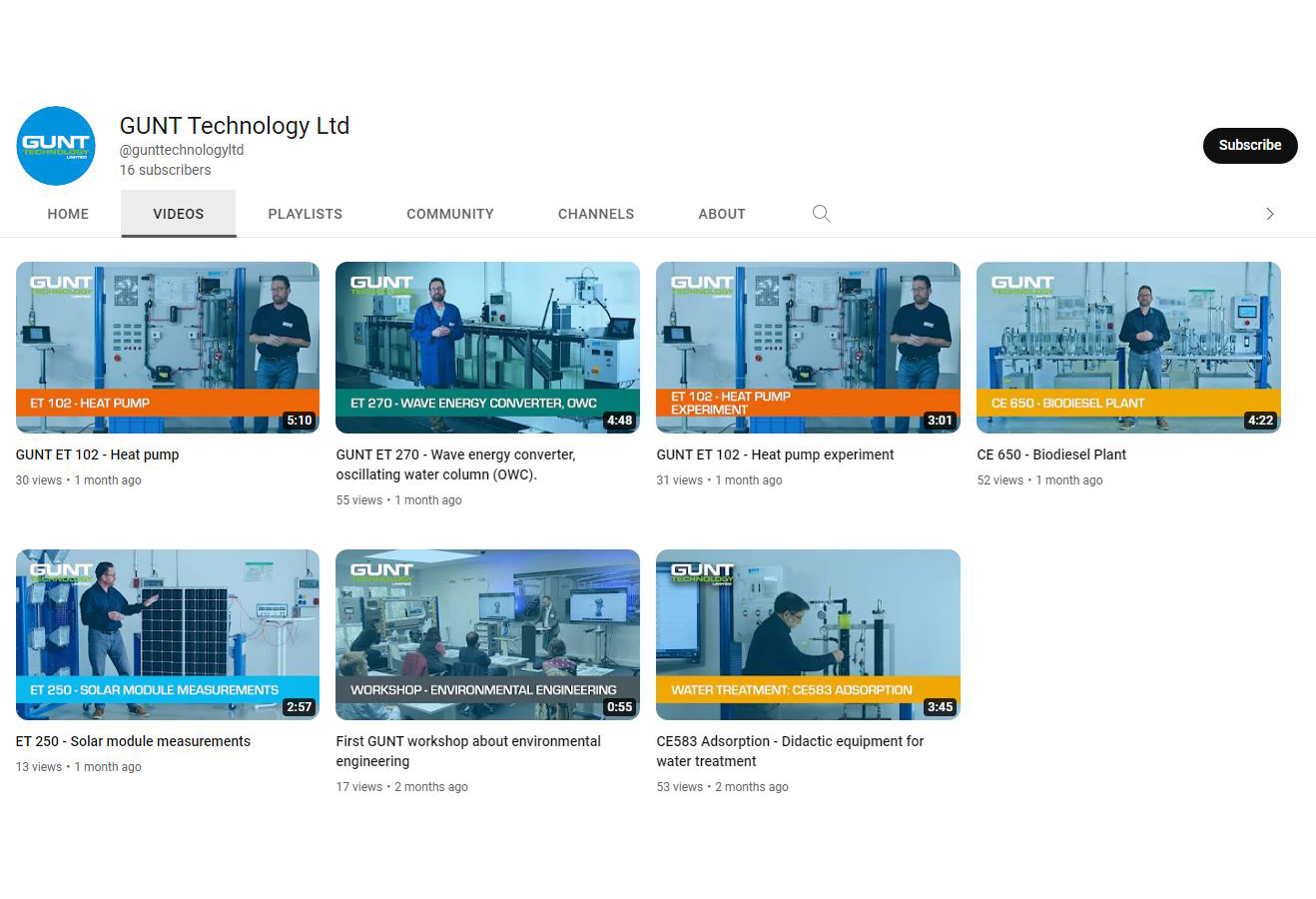
Task: Play the ET 270 Wave Energy Converter thumbnail
Action: pyautogui.click(x=487, y=348)
